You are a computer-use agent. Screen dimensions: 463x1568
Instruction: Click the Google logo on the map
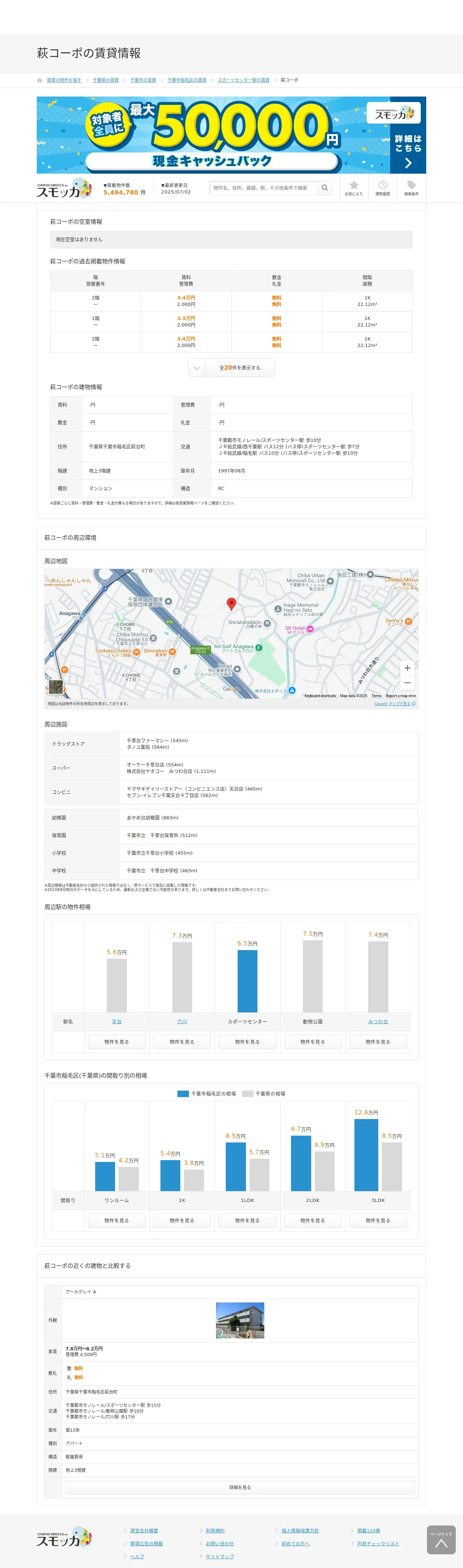point(231,689)
